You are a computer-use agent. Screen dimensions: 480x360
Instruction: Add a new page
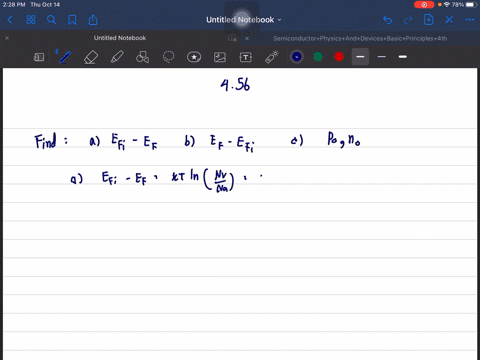428,20
